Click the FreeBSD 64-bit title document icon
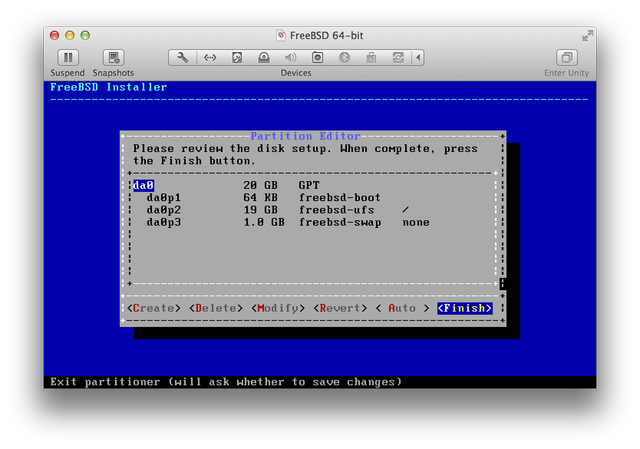This screenshot has width=640, height=449. coord(281,36)
